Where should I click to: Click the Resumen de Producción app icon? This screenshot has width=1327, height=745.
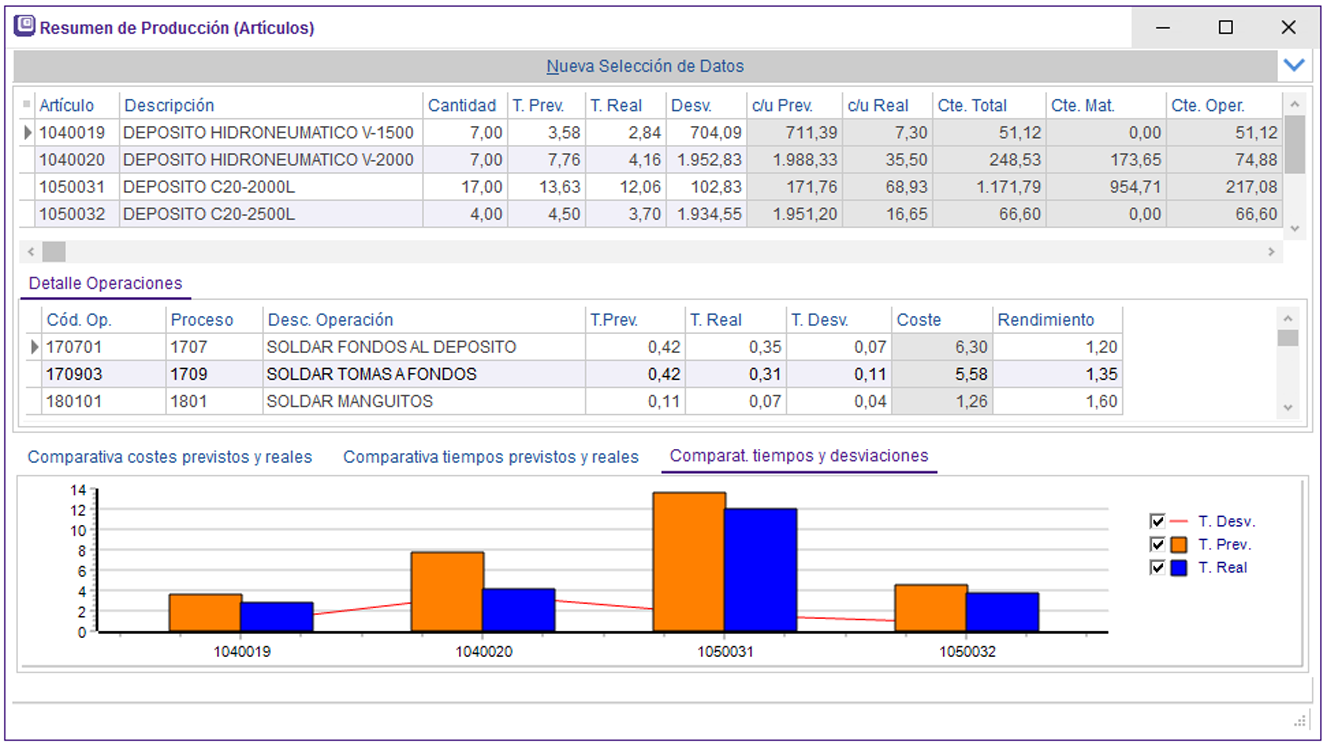click(x=24, y=27)
